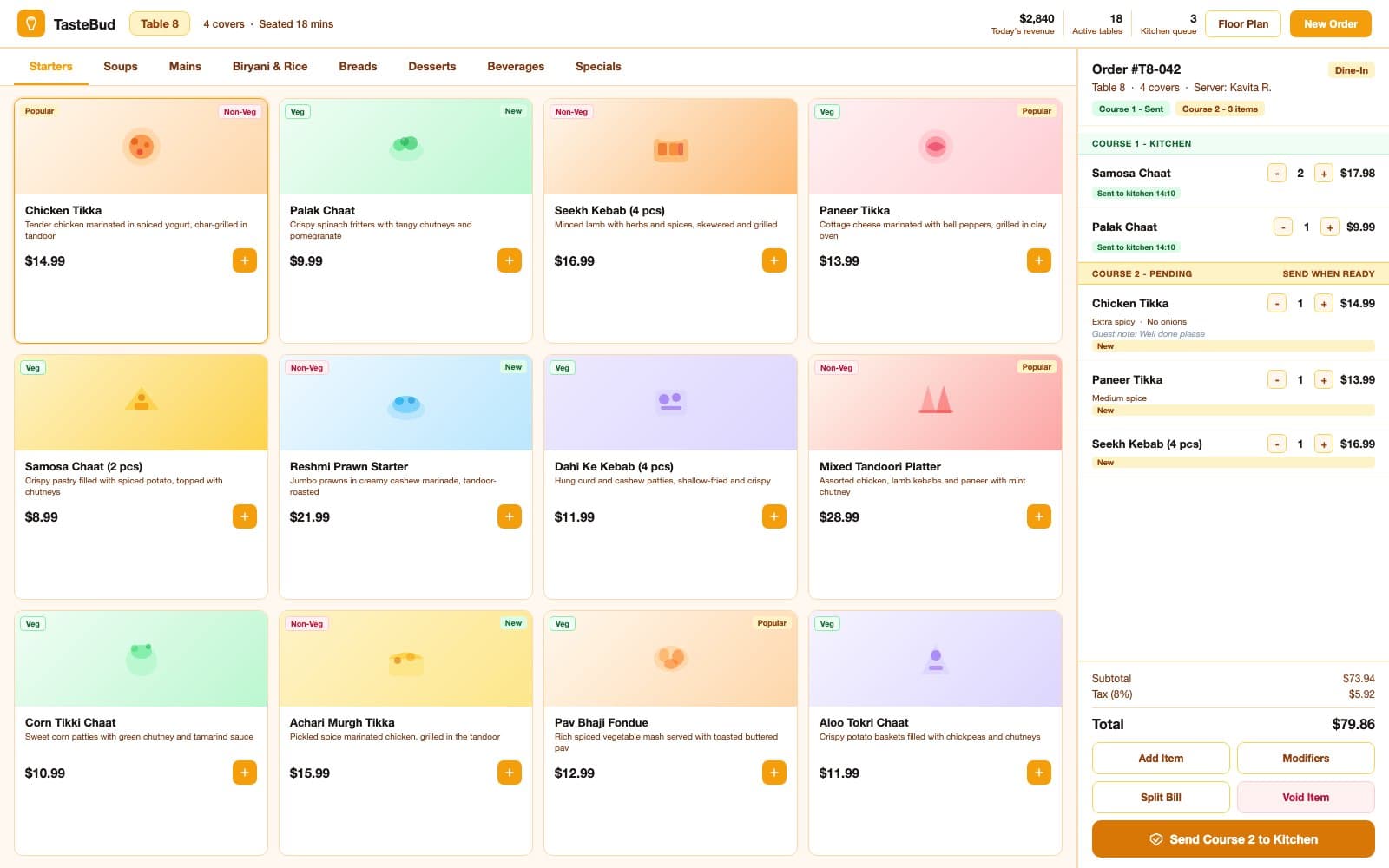Add Pav Bhaji Fondue plus icon
The width and height of the screenshot is (1389, 868).
774,773
